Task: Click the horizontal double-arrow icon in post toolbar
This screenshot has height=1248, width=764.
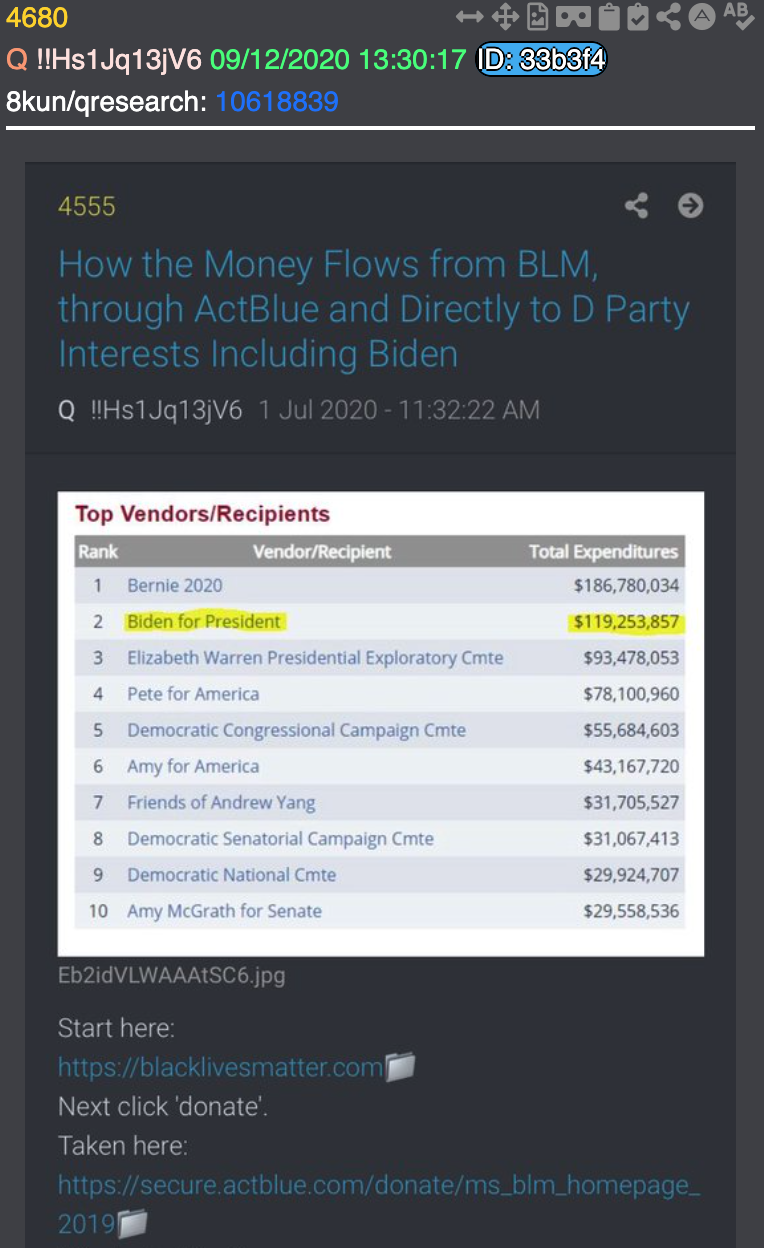Action: click(469, 17)
